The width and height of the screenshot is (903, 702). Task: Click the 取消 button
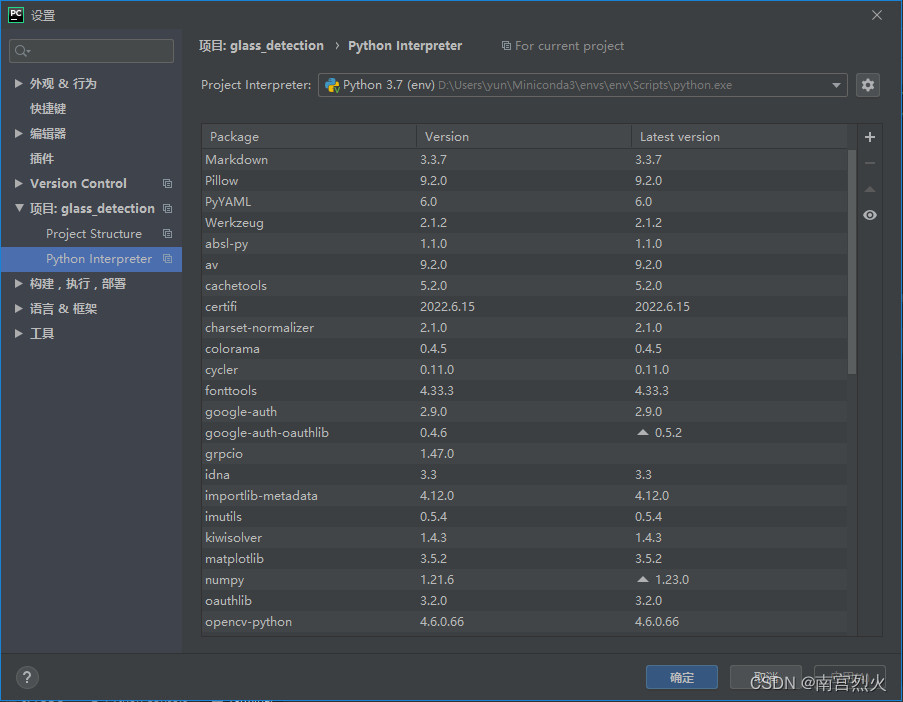pyautogui.click(x=765, y=677)
